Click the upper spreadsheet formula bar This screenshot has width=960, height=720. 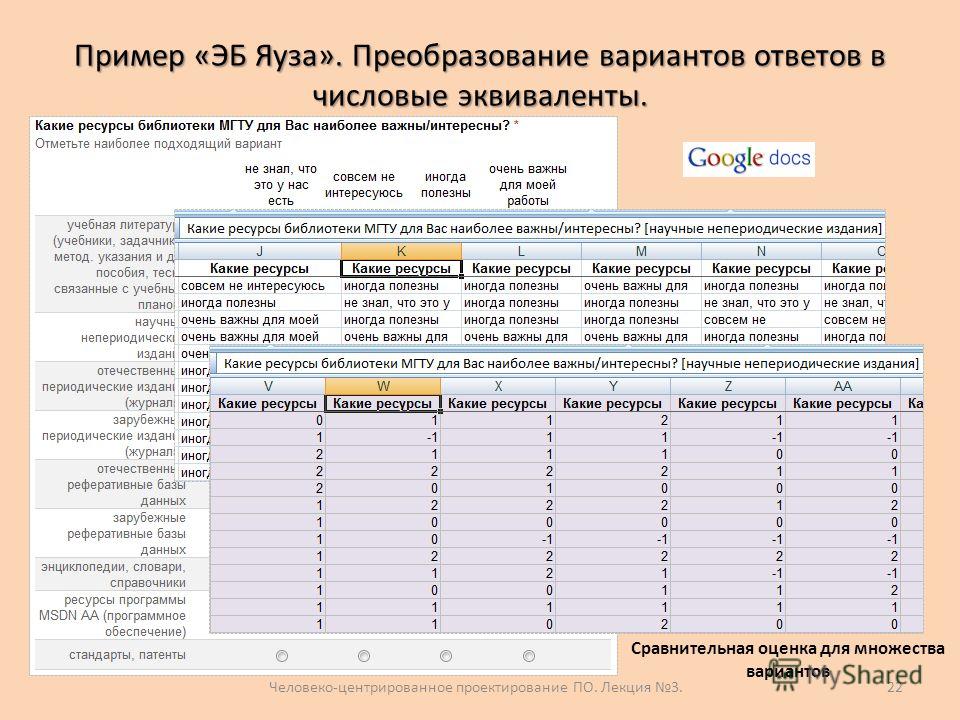[x=532, y=229]
